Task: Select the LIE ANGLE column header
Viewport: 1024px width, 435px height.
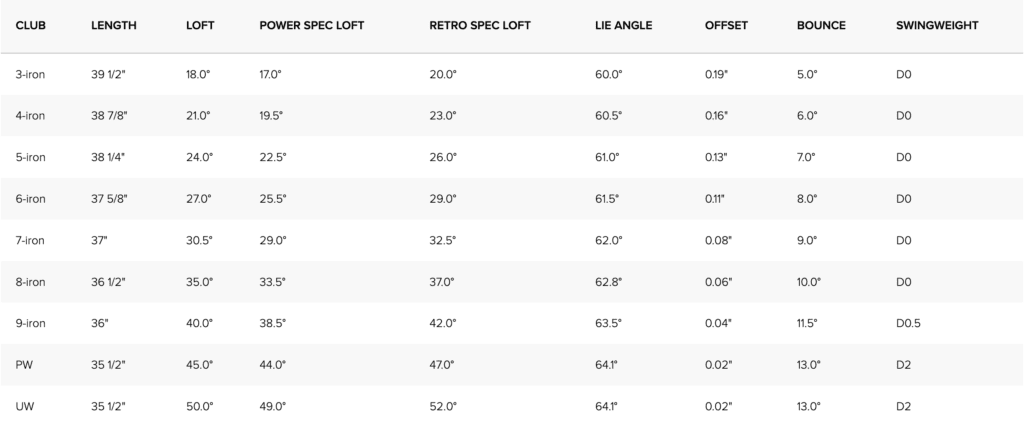Action: (x=624, y=25)
